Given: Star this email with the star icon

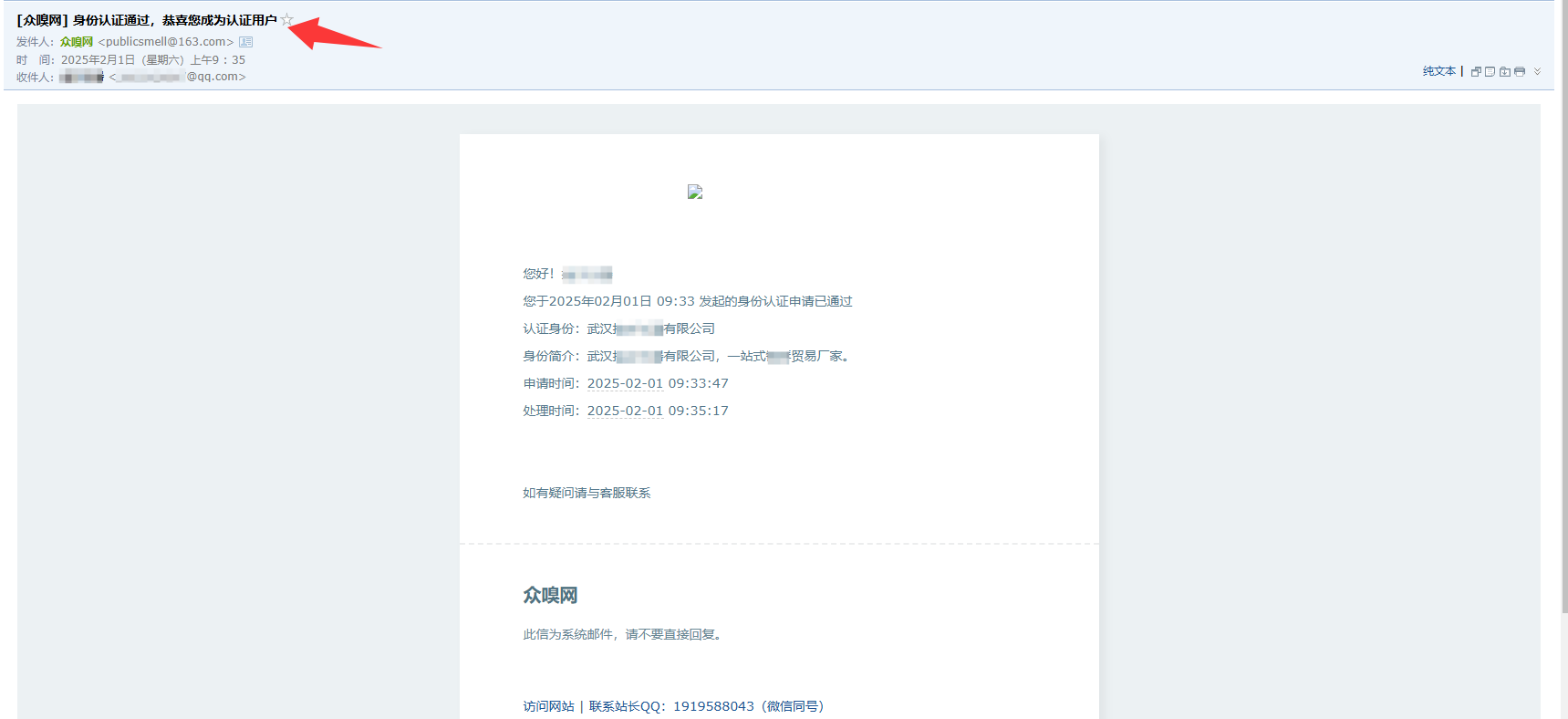Looking at the screenshot, I should tap(286, 19).
